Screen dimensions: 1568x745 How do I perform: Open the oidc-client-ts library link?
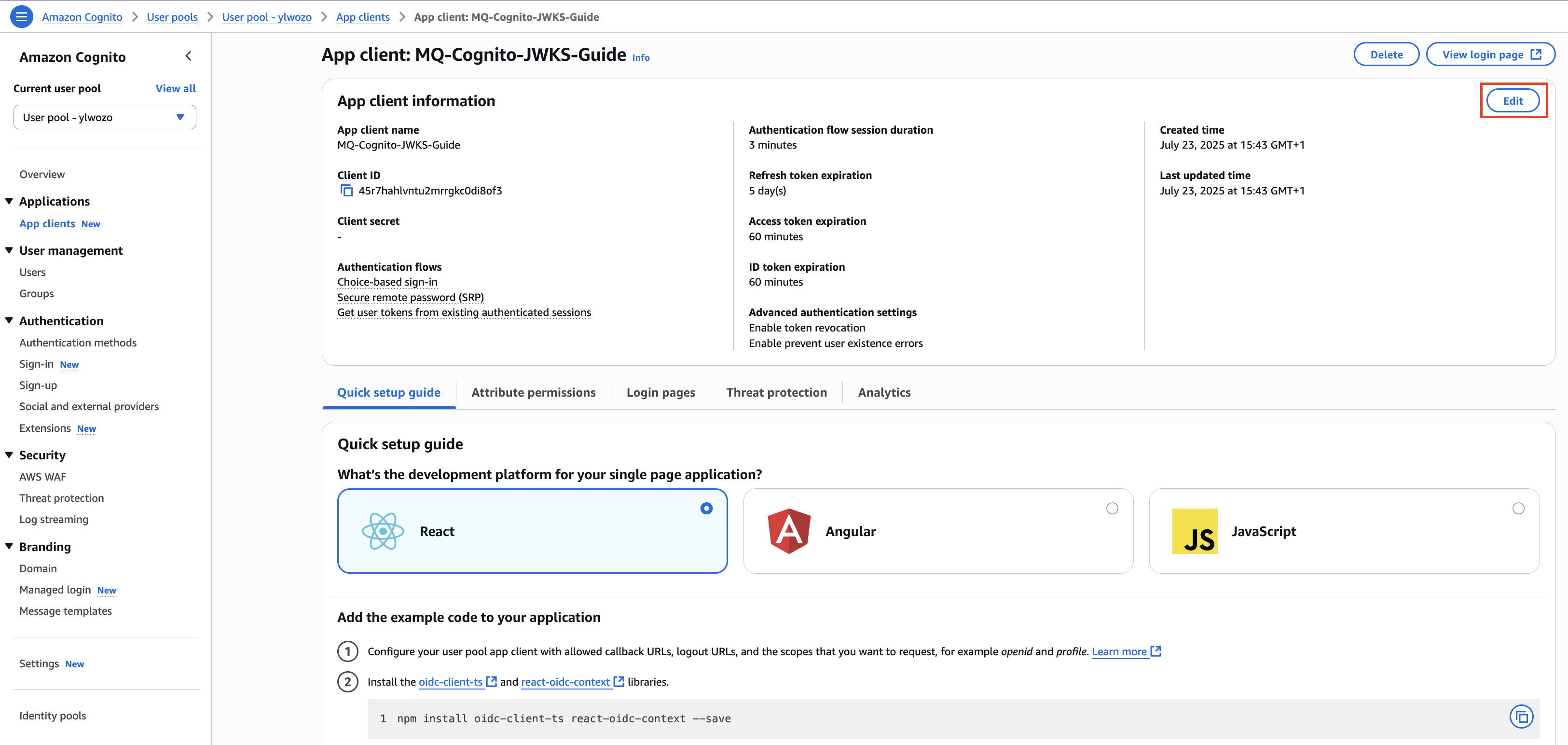point(451,682)
